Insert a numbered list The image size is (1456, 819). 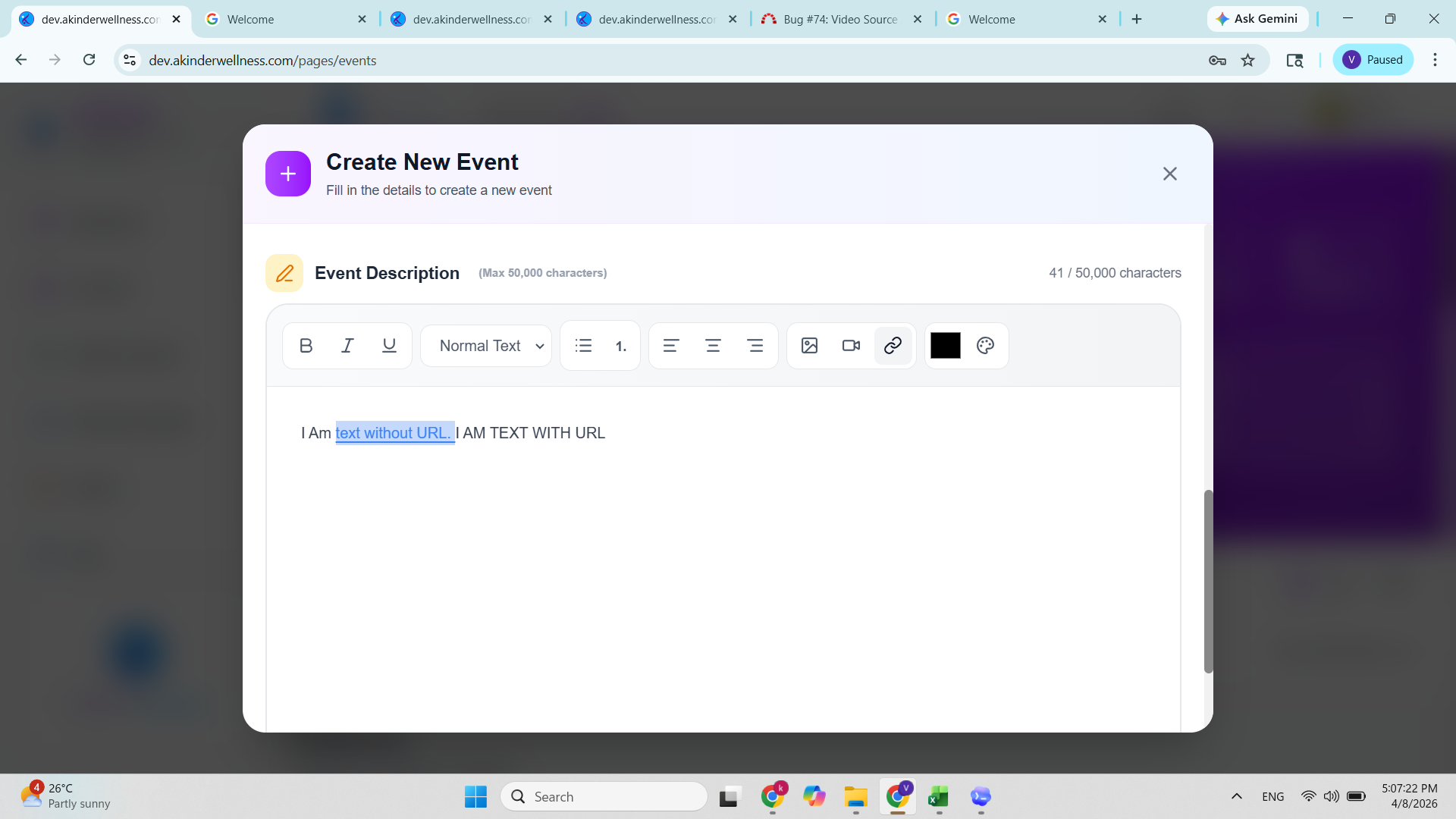pyautogui.click(x=621, y=347)
